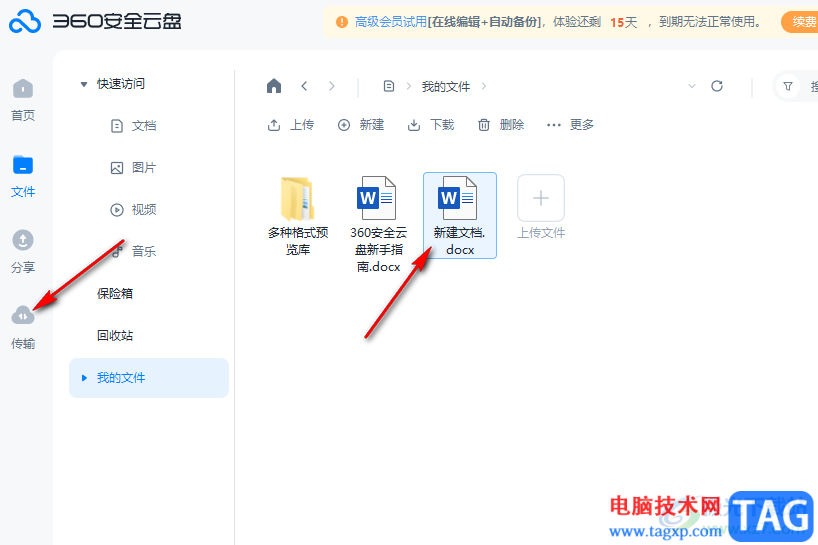This screenshot has height=545, width=818.
Task: Click the 删除 delete button
Action: click(501, 125)
